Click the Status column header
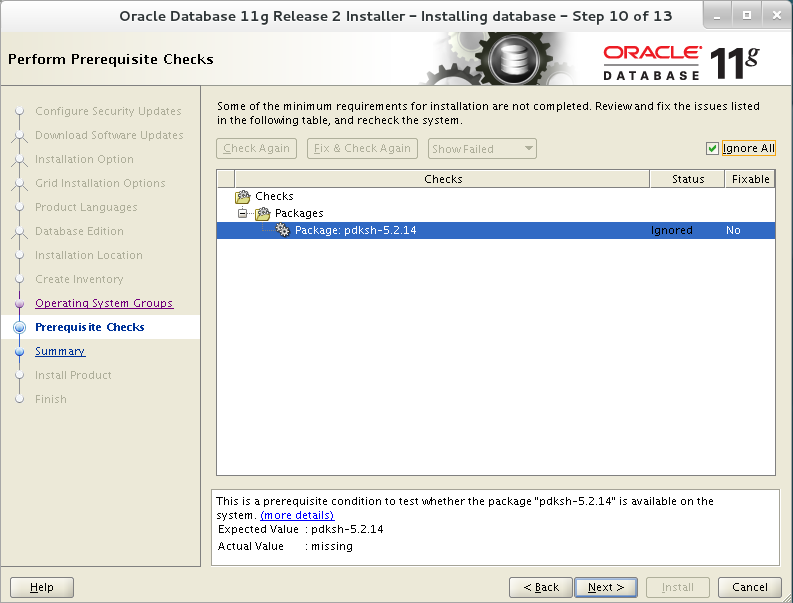793x603 pixels. coord(688,179)
